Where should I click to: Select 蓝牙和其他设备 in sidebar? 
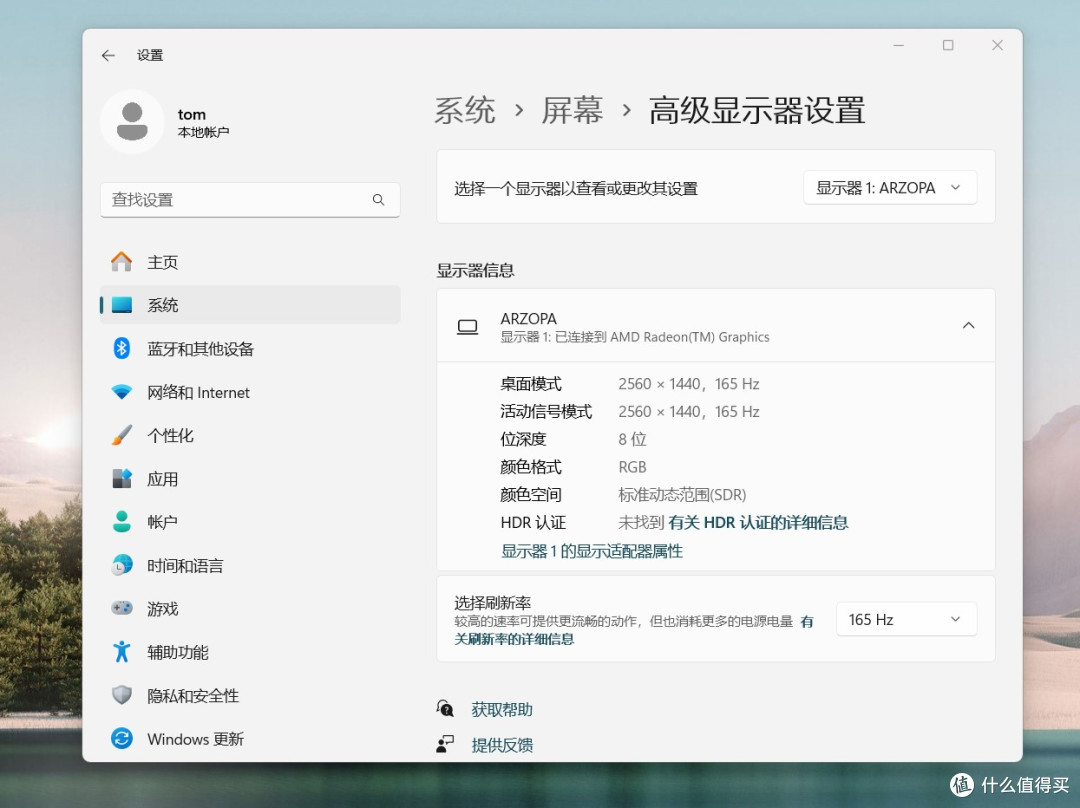pyautogui.click(x=250, y=349)
